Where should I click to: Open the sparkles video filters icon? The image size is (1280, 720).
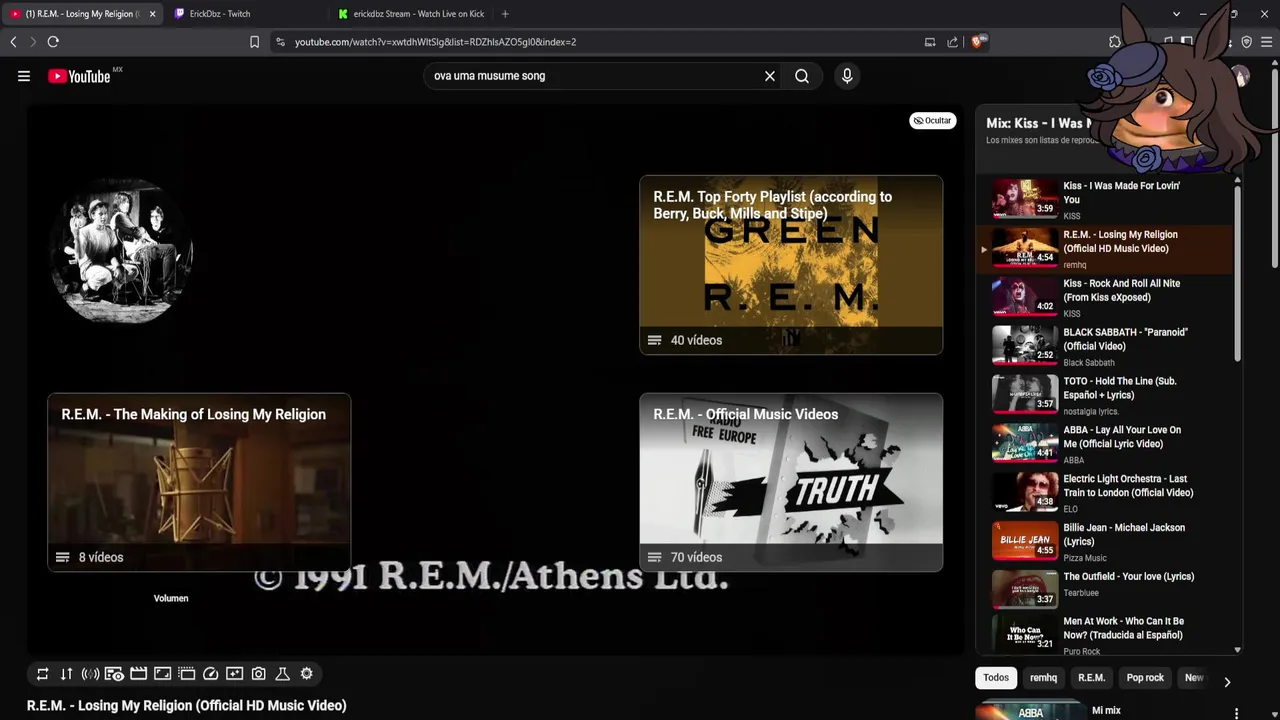[x=234, y=674]
